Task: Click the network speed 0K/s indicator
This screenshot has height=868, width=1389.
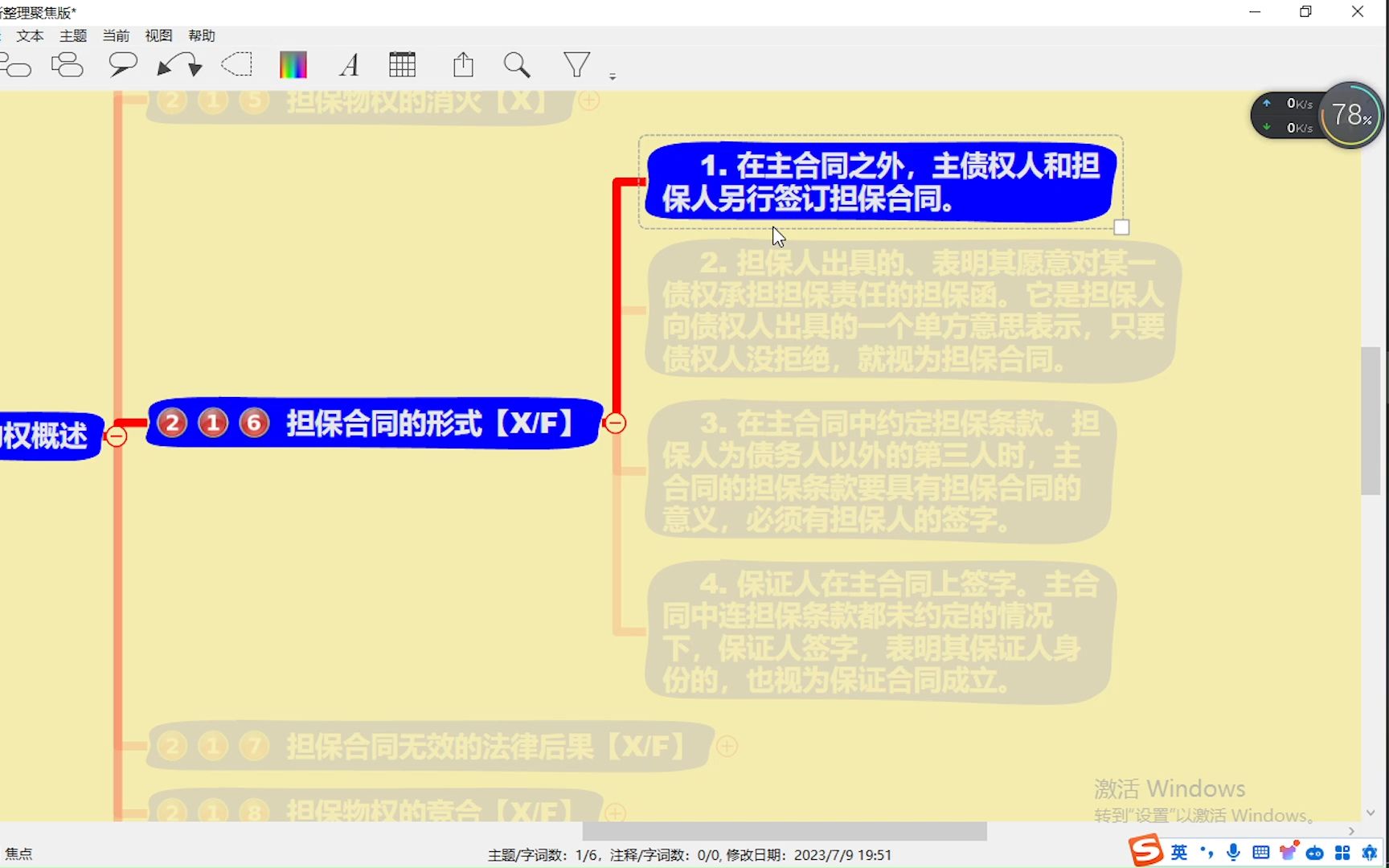Action: pyautogui.click(x=1289, y=115)
